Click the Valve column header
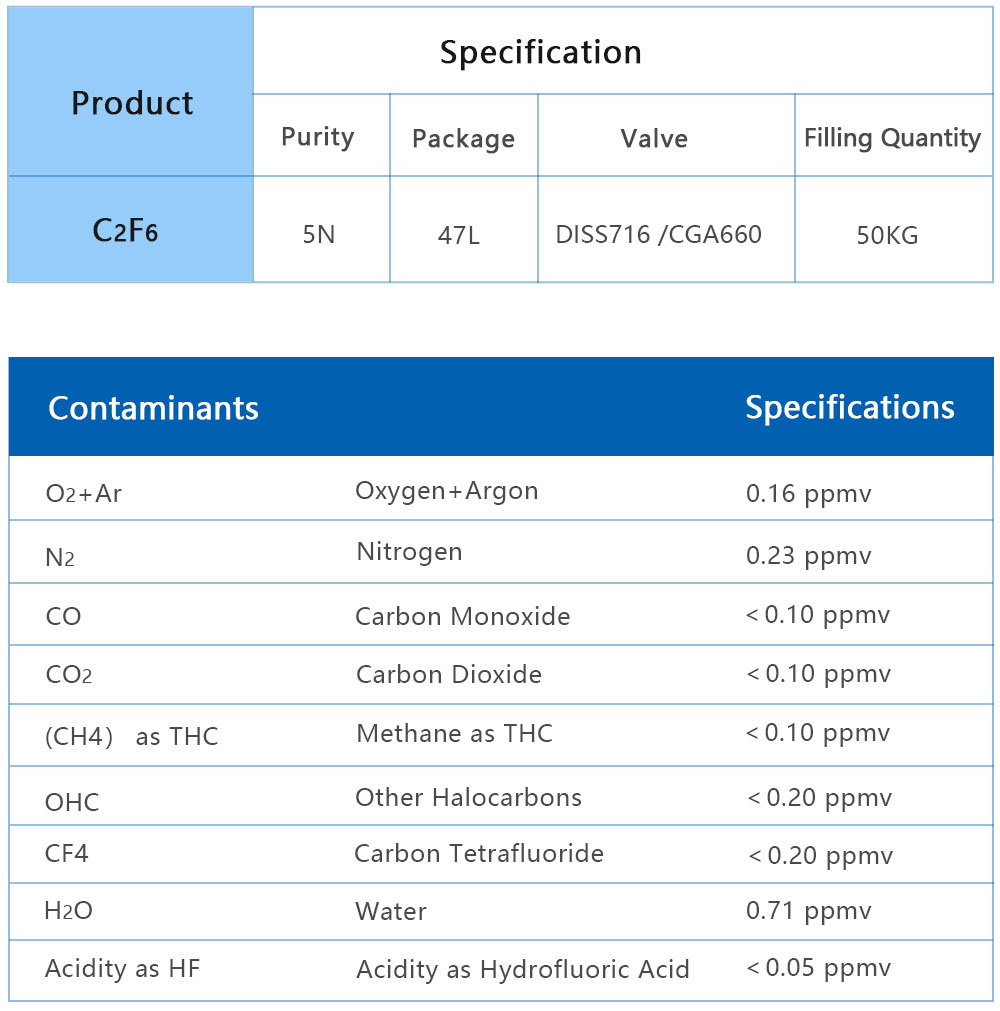Image resolution: width=1000 pixels, height=1011 pixels. [x=654, y=138]
